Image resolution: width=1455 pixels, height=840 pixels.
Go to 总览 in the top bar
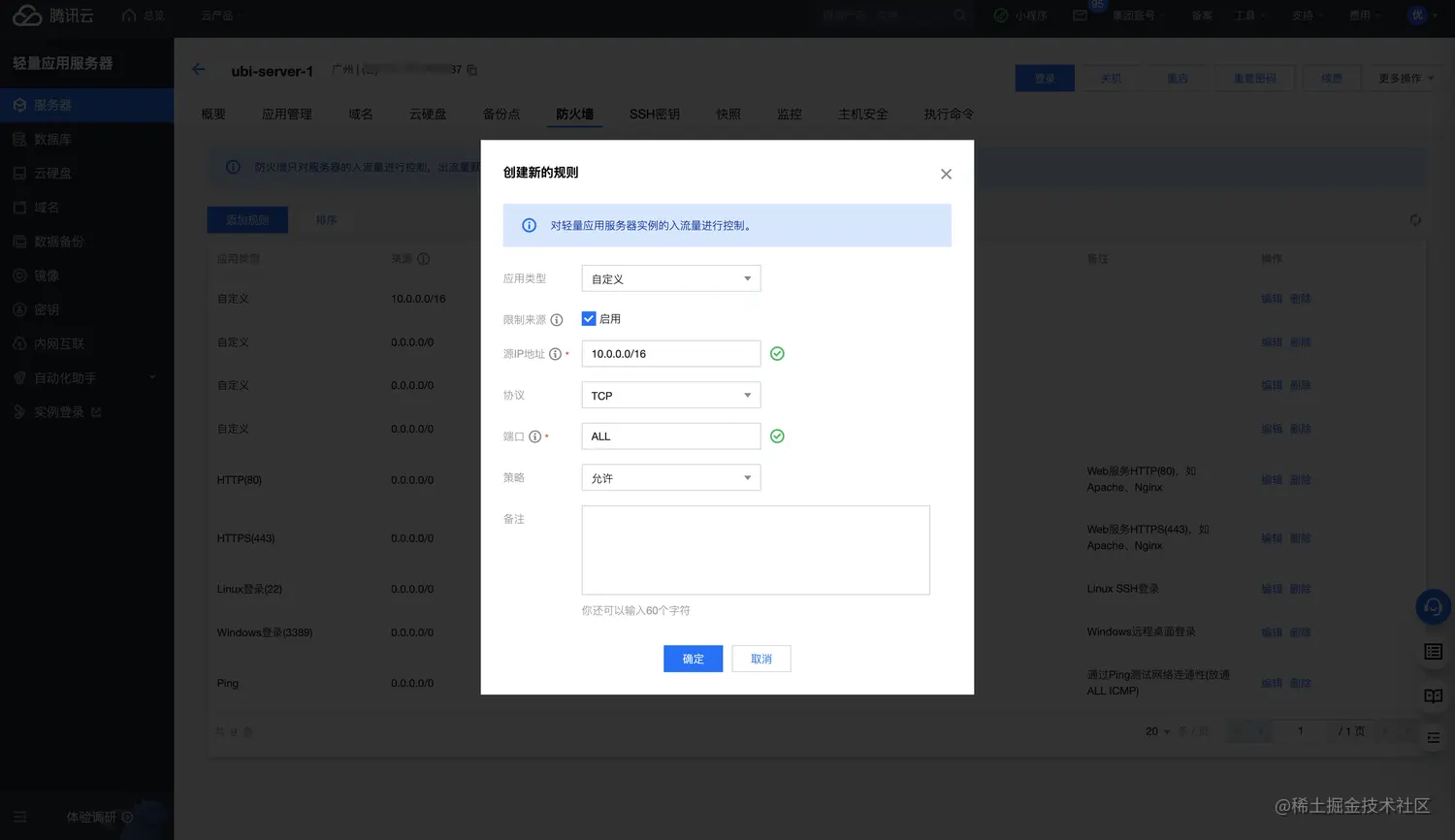[144, 16]
